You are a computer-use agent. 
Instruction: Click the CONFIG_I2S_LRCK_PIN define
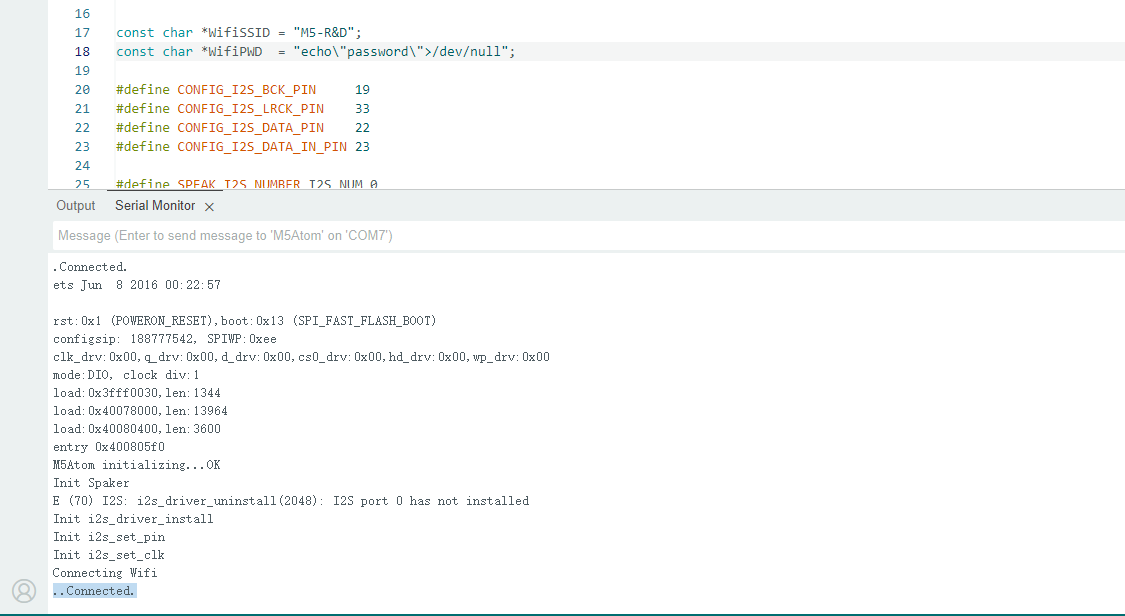pyautogui.click(x=250, y=109)
